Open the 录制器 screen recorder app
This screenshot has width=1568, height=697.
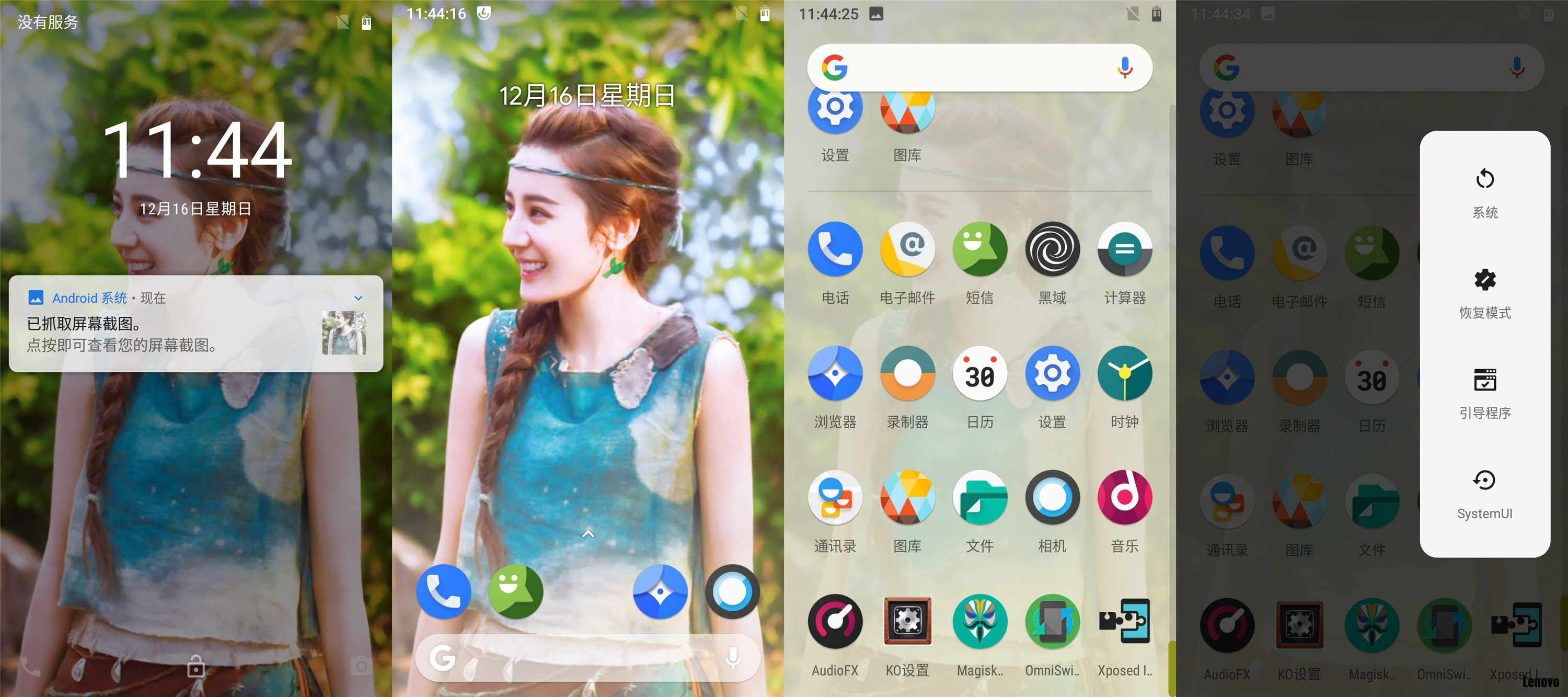(x=907, y=372)
